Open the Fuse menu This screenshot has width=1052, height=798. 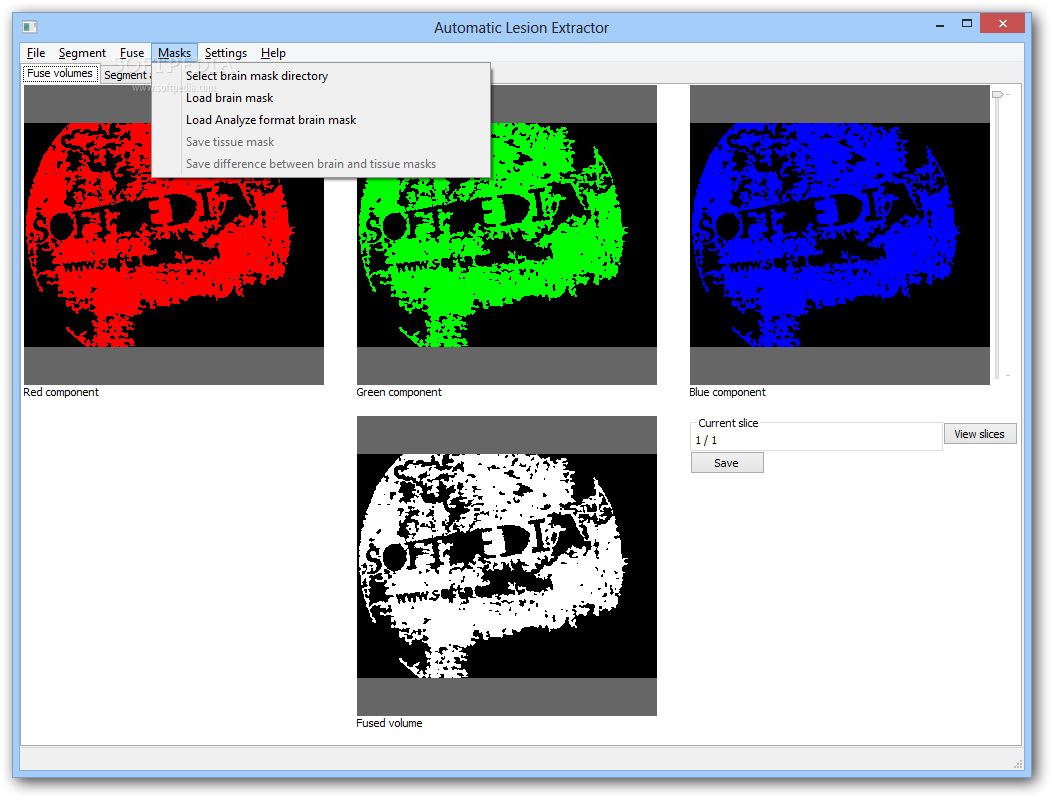click(132, 53)
